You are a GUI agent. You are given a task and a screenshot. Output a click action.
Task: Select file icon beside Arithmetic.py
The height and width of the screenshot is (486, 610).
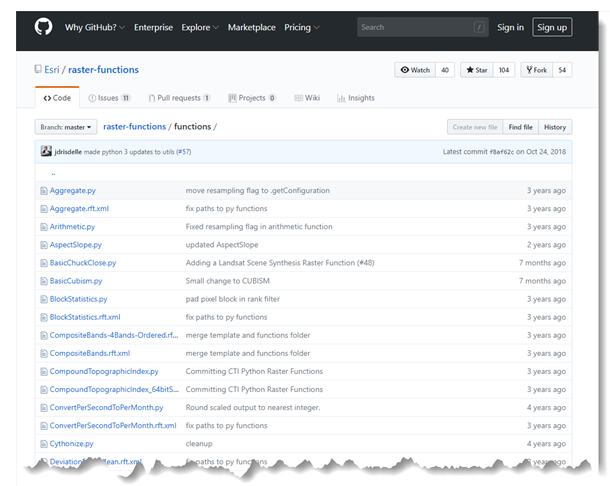tap(44, 227)
